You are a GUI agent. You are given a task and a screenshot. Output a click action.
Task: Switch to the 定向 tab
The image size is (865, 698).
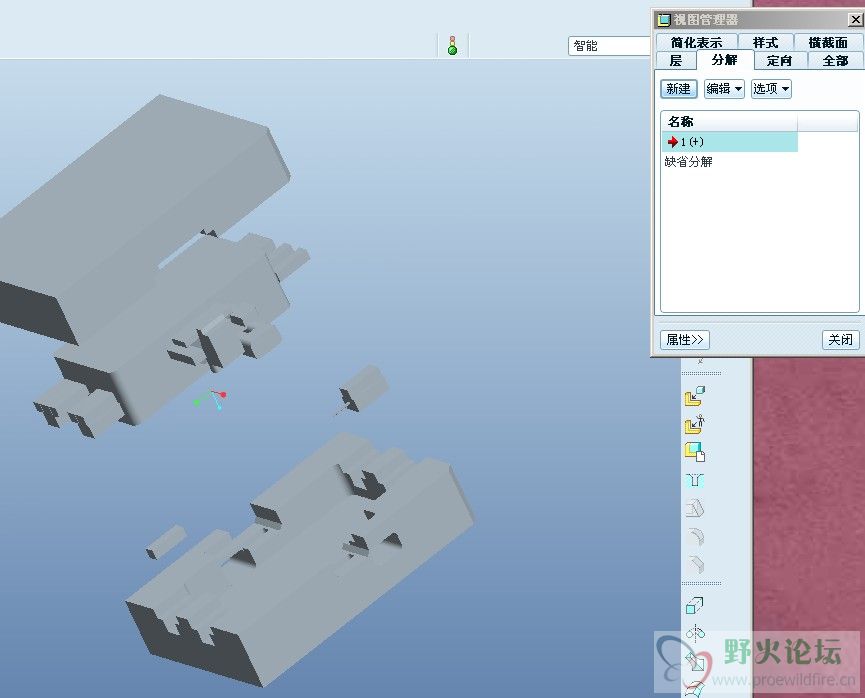tap(780, 61)
